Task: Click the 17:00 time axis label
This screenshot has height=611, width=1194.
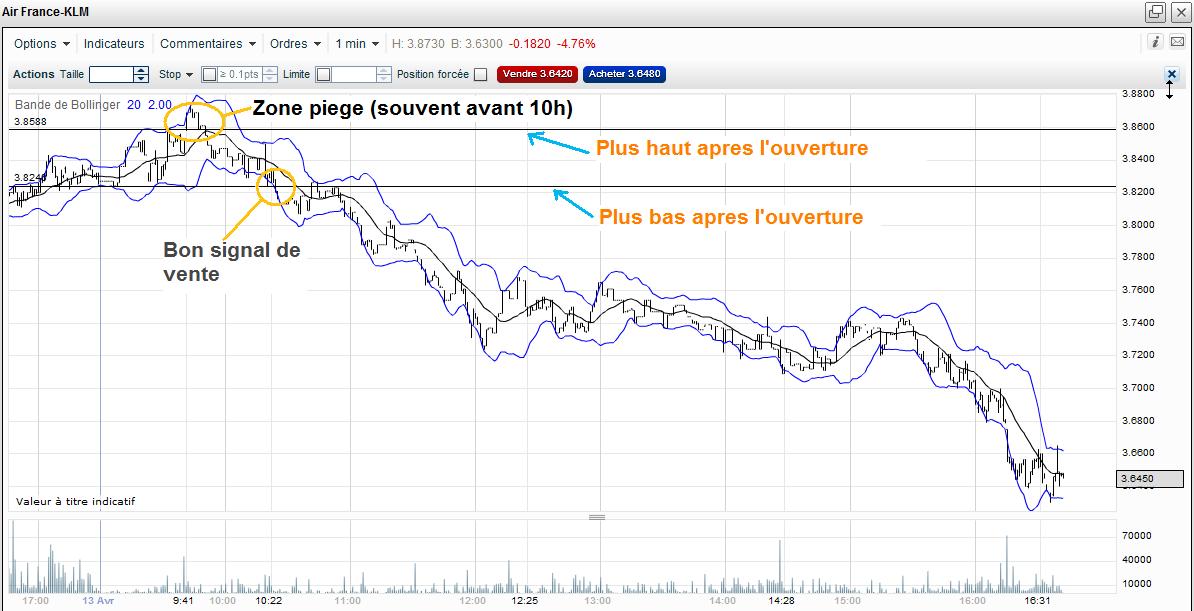Action: (x=36, y=600)
